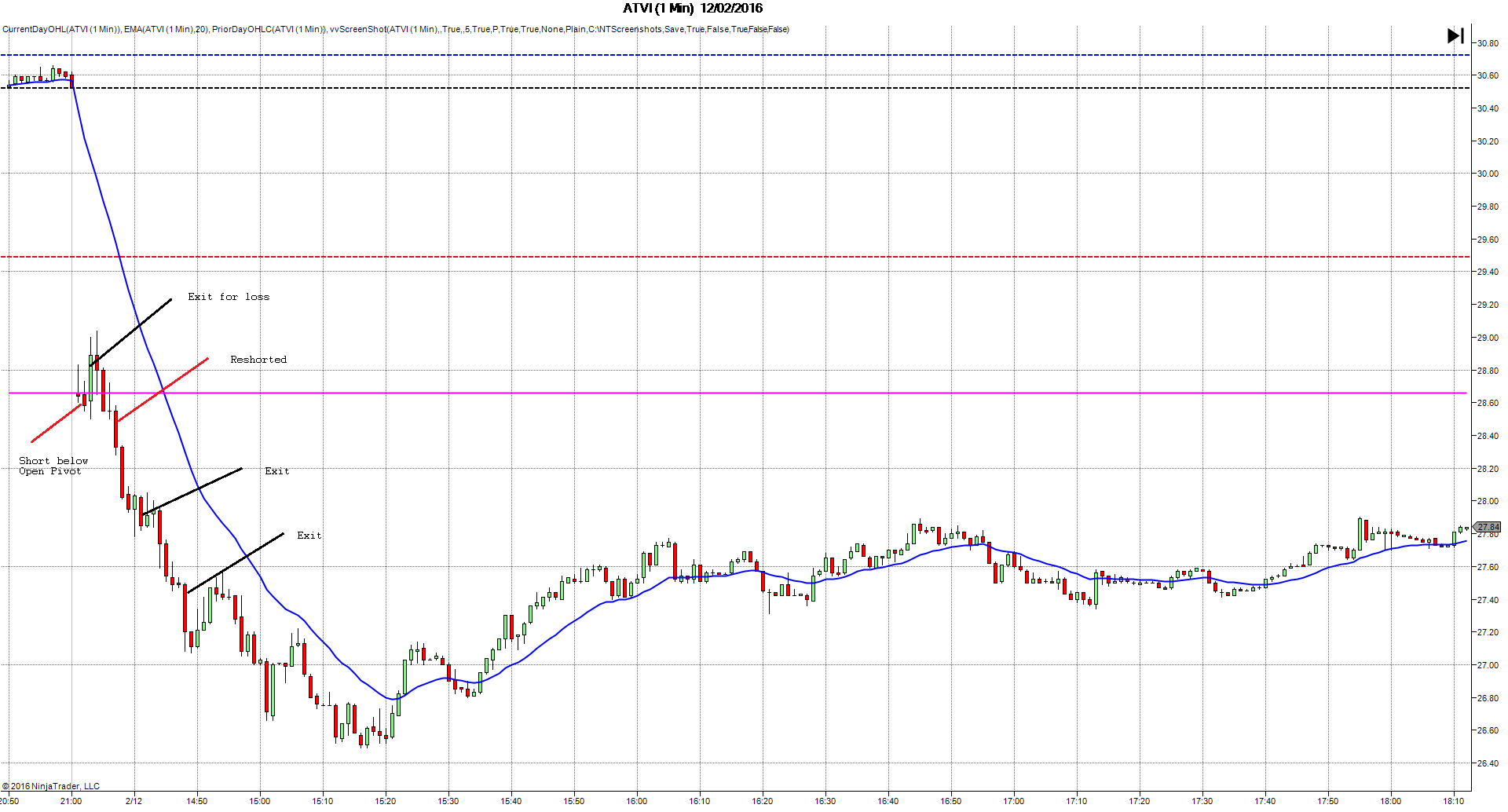Screen dimensions: 1508x812
Task: Click the 28.20 price axis label
Action: coord(1488,469)
